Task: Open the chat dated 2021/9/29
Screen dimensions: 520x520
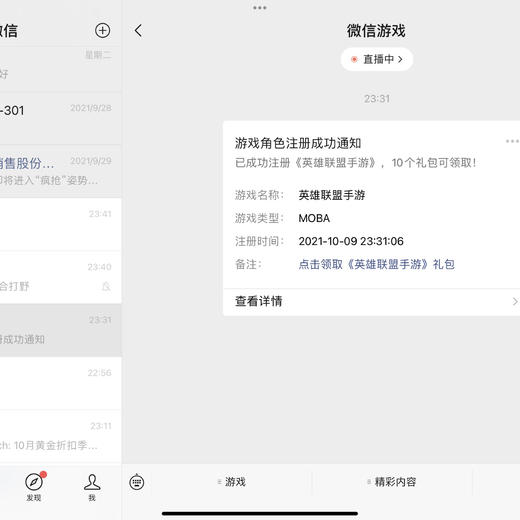Action: point(61,172)
